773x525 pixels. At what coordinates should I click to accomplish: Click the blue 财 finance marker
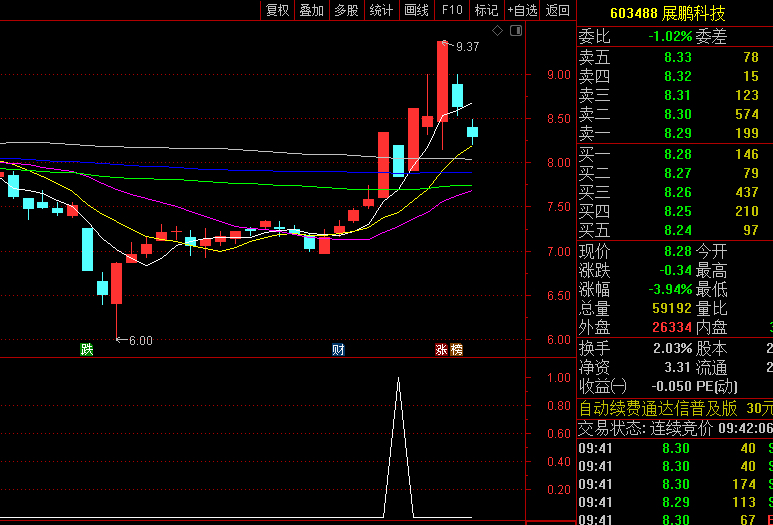(338, 350)
